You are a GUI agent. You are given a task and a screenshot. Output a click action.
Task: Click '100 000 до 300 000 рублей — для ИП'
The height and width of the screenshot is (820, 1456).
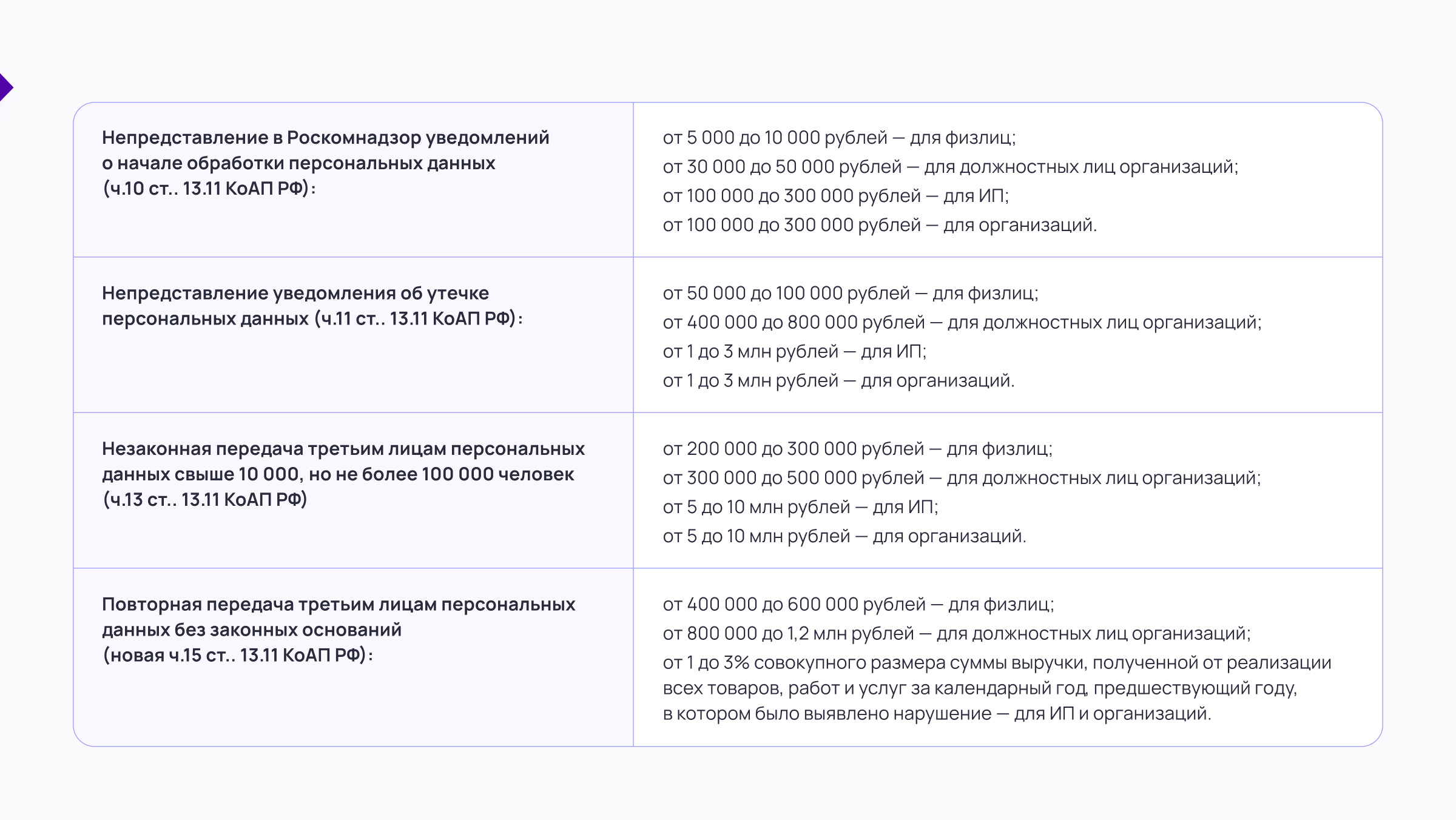click(835, 196)
